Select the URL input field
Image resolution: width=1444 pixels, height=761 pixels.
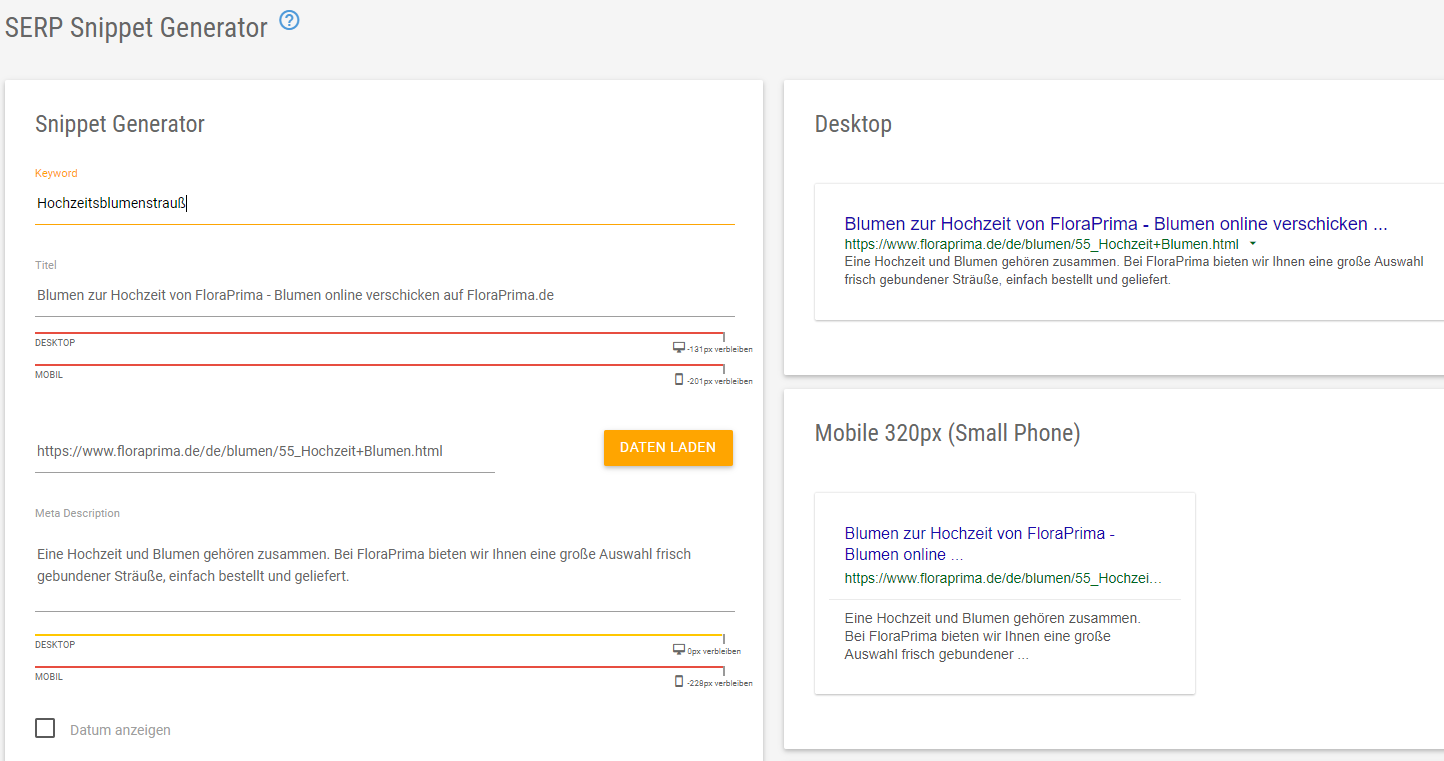point(265,452)
